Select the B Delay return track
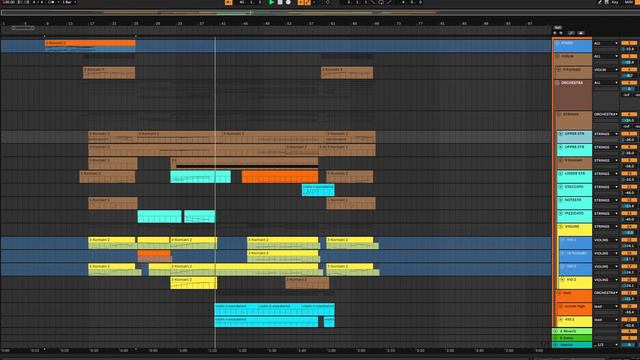Screen dimensions: 640x360 coord(572,338)
